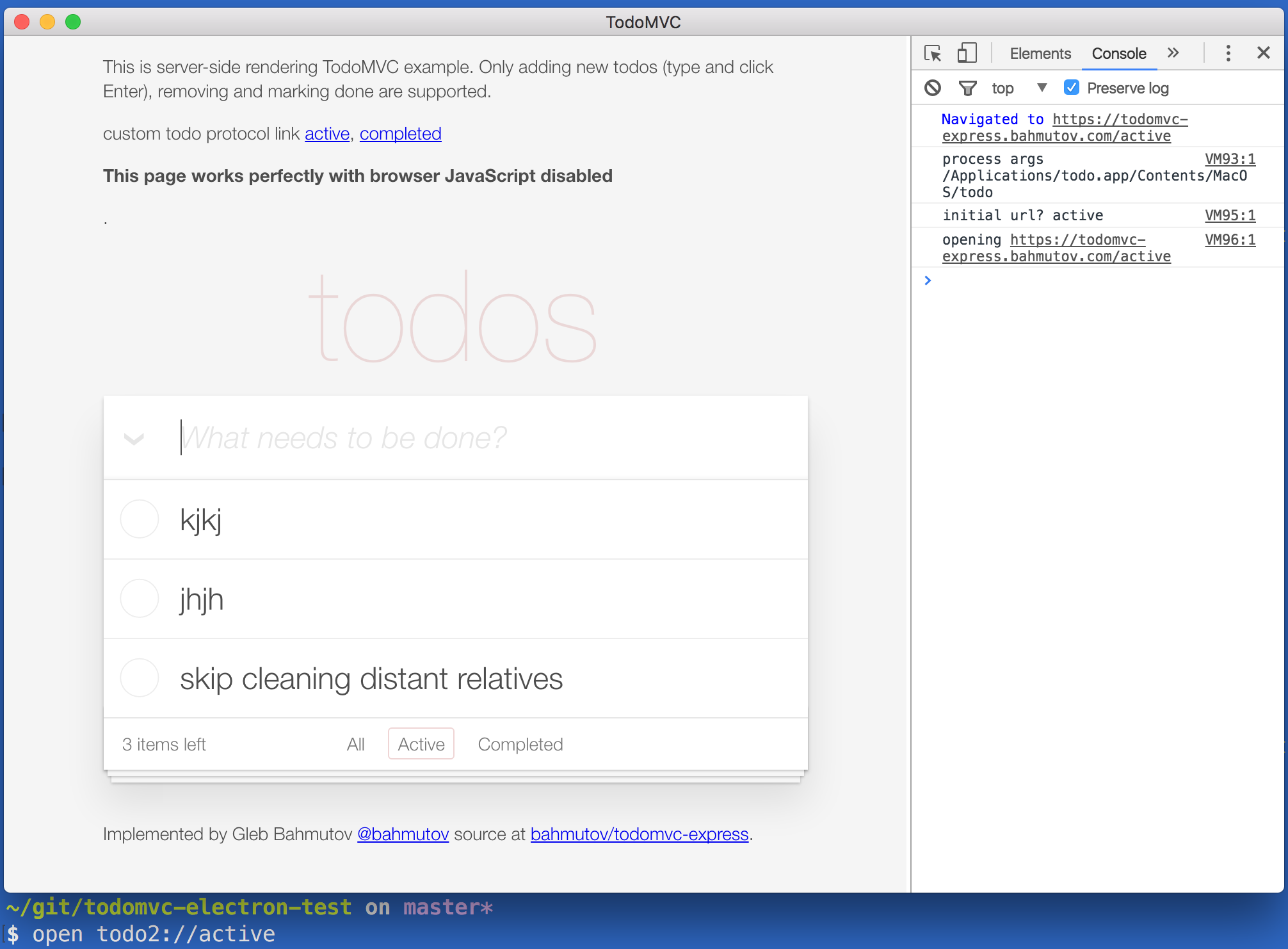
Task: Click the toggle-all todos chevron
Action: pos(134,439)
